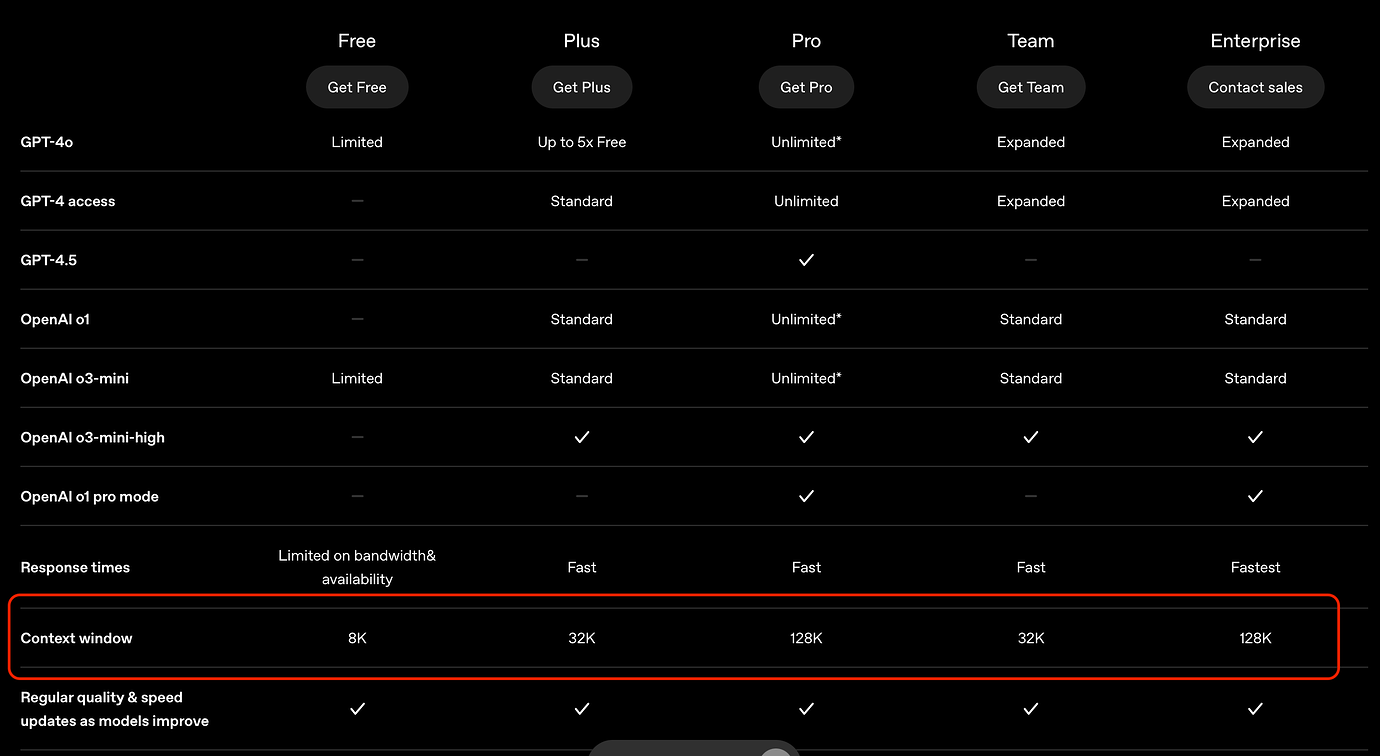Viewport: 1380px width, 756px height.
Task: Click the Context window row label
Action: pyautogui.click(x=77, y=638)
